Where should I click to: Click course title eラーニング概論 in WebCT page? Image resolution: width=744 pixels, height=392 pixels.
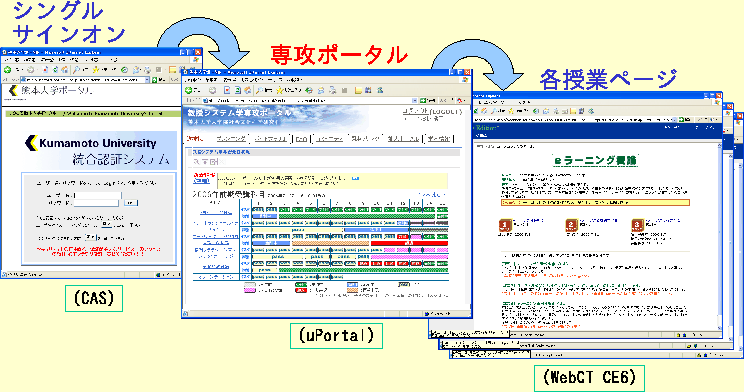tap(595, 160)
